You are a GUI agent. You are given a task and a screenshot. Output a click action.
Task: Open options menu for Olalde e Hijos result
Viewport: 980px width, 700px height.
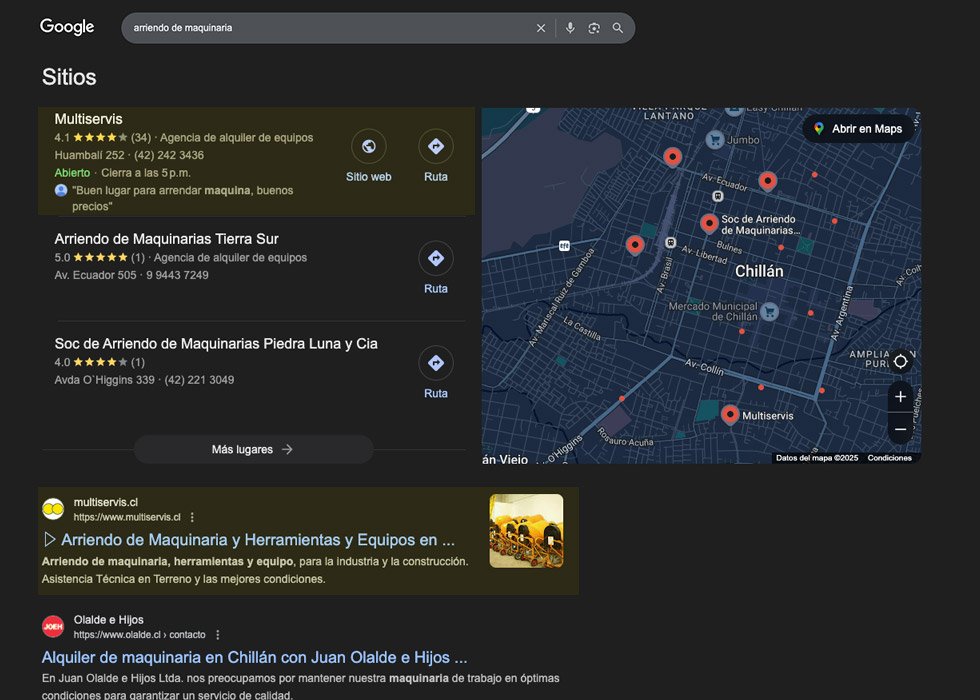pos(218,634)
